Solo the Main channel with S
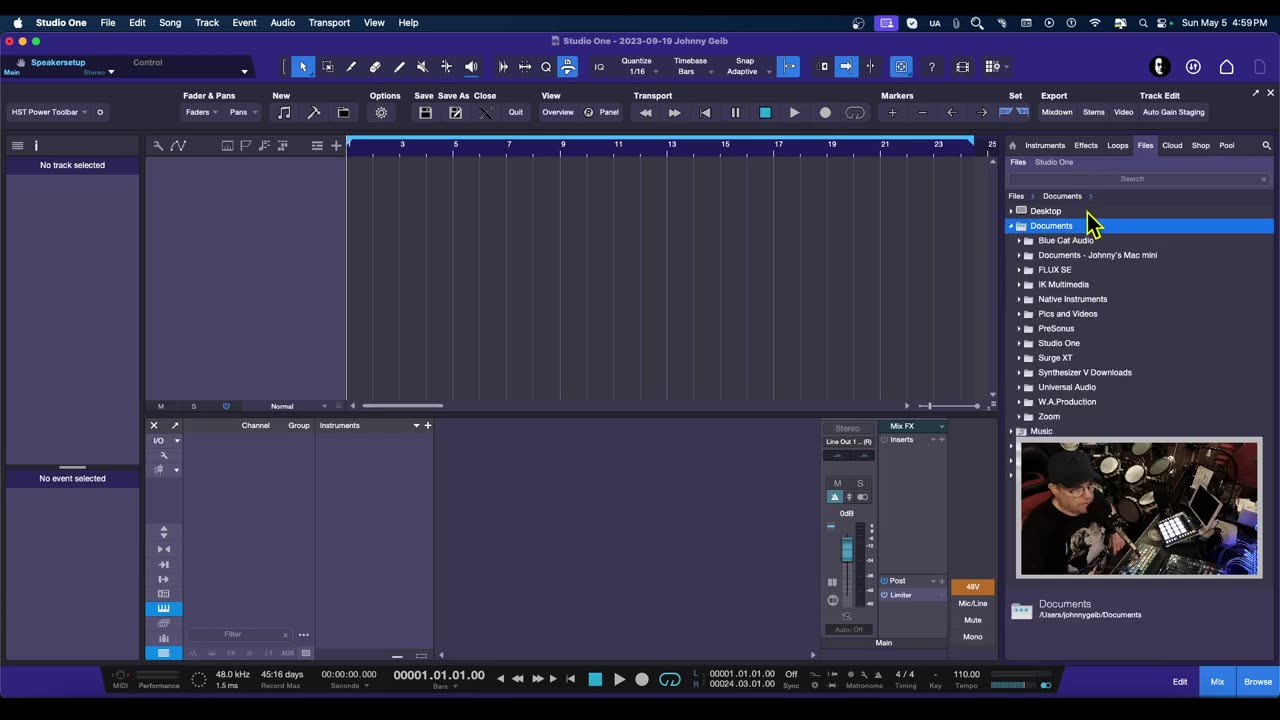The height and width of the screenshot is (720, 1280). [860, 483]
